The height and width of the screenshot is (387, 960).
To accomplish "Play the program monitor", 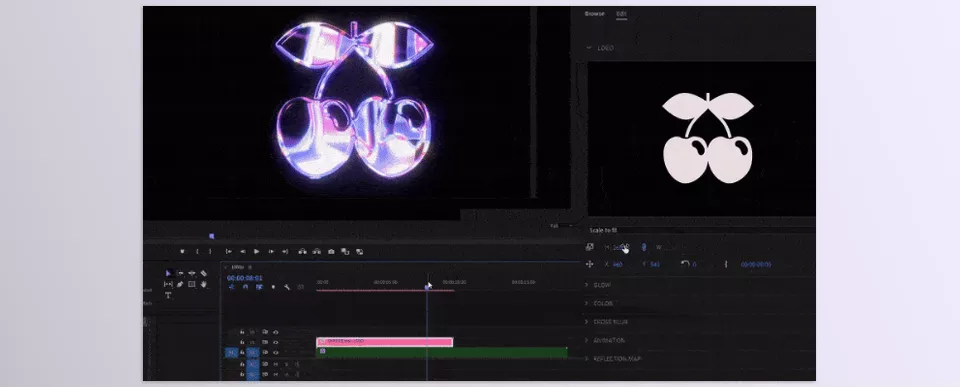I will (257, 252).
